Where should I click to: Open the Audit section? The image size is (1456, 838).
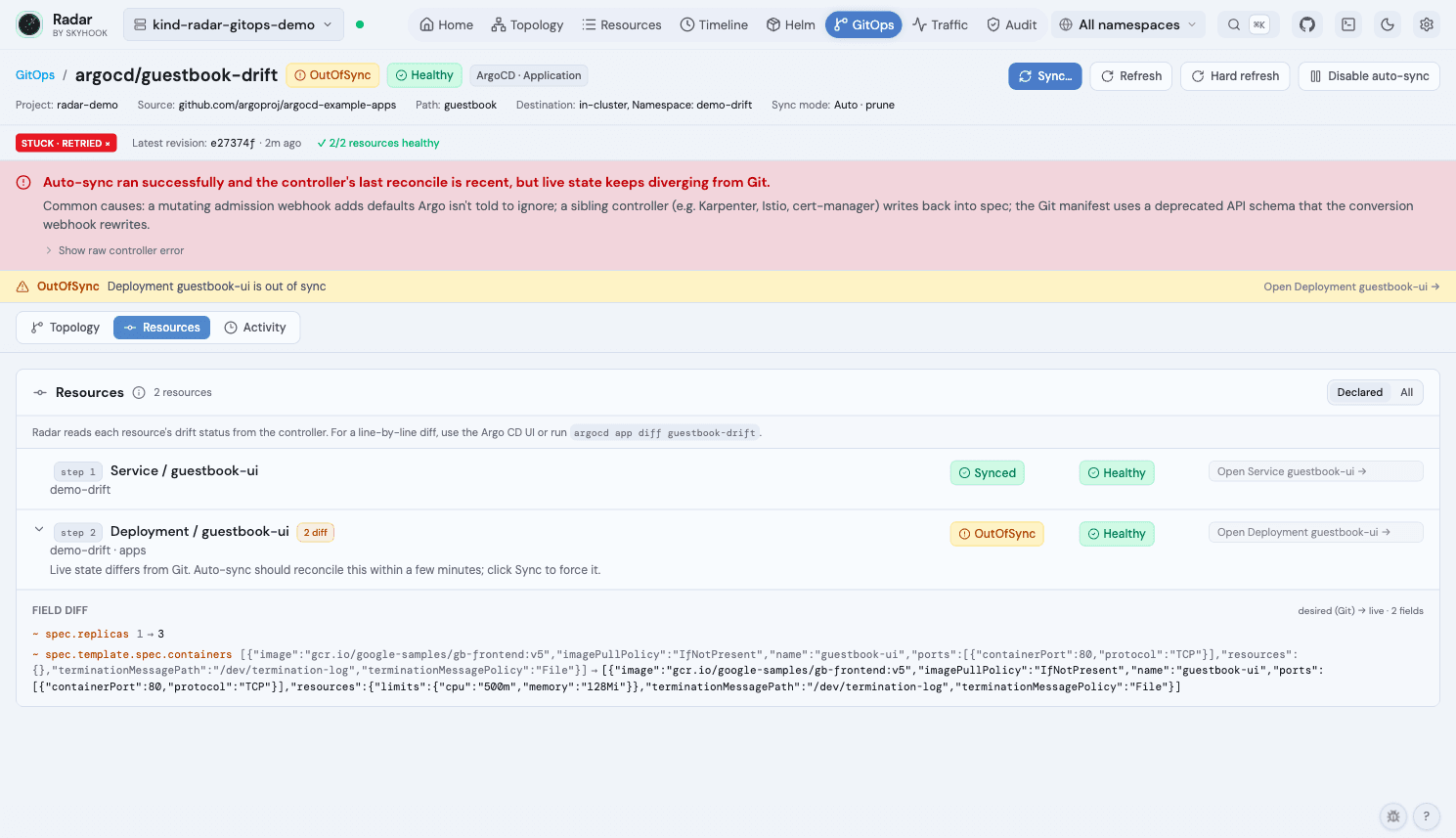point(1011,24)
